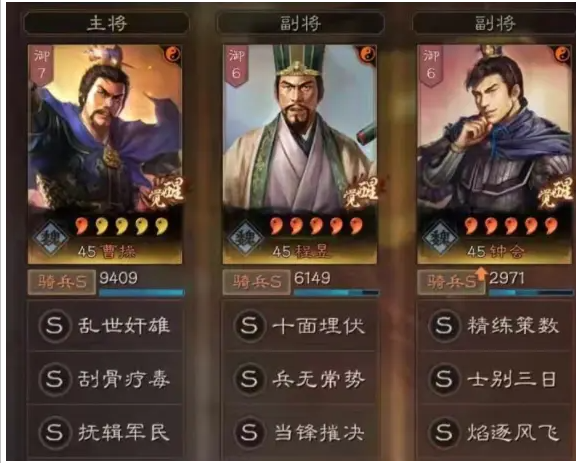
Task: Tap the yin-yang icon on 曹操's portrait
Action: tap(173, 54)
